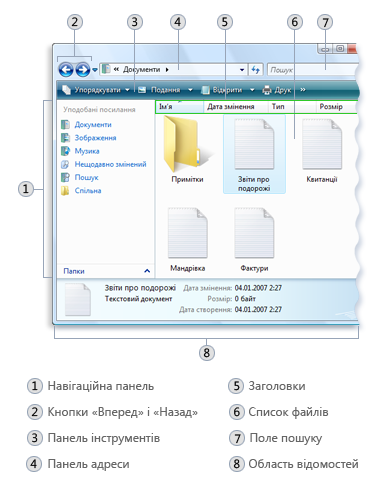This screenshot has height=494, width=386.
Task: Click the Нещодавно змінений icon in favorites
Action: (65, 164)
